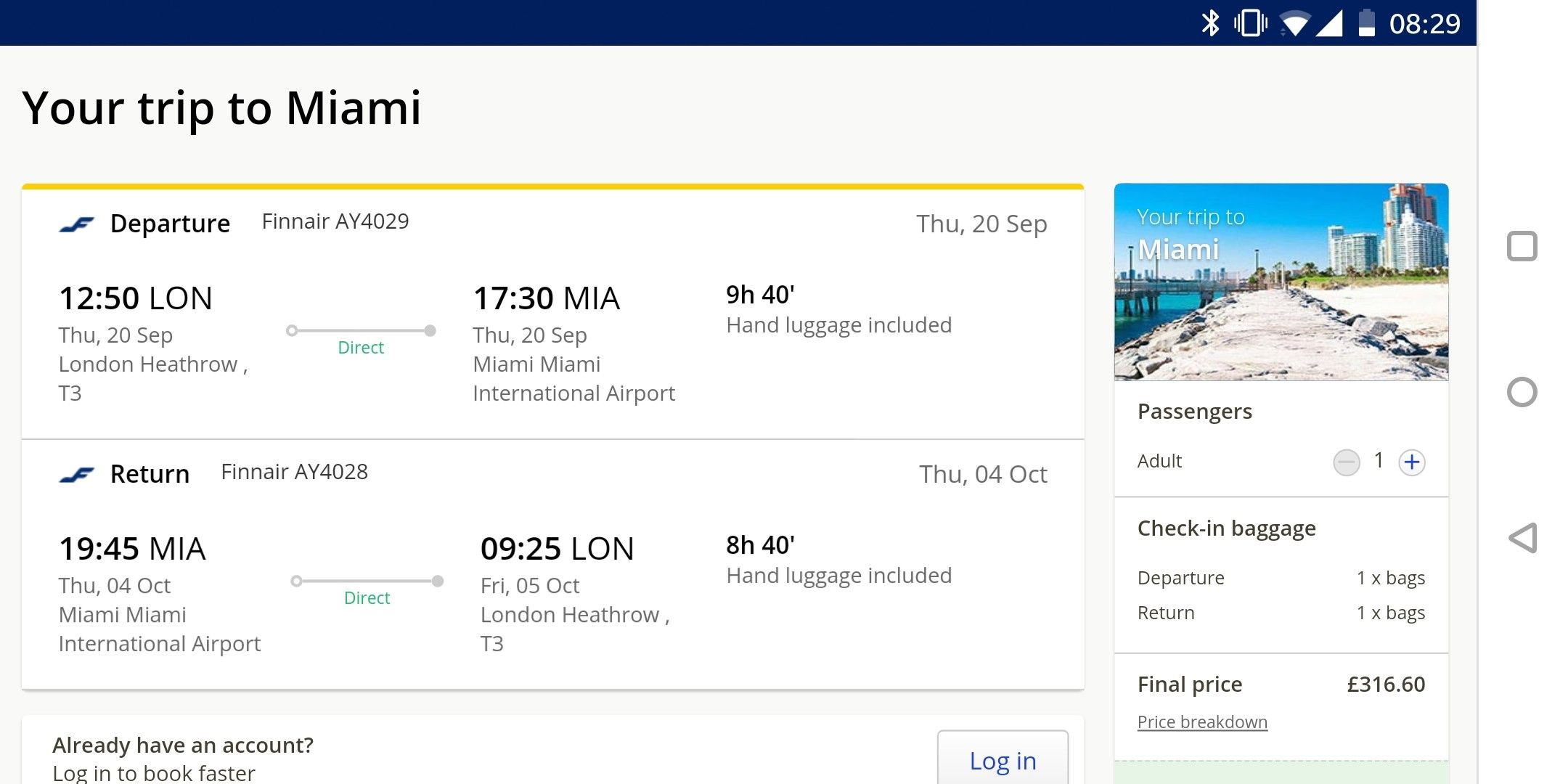The height and width of the screenshot is (784, 1568).
Task: Click the plus button to increase adult passengers
Action: (x=1411, y=461)
